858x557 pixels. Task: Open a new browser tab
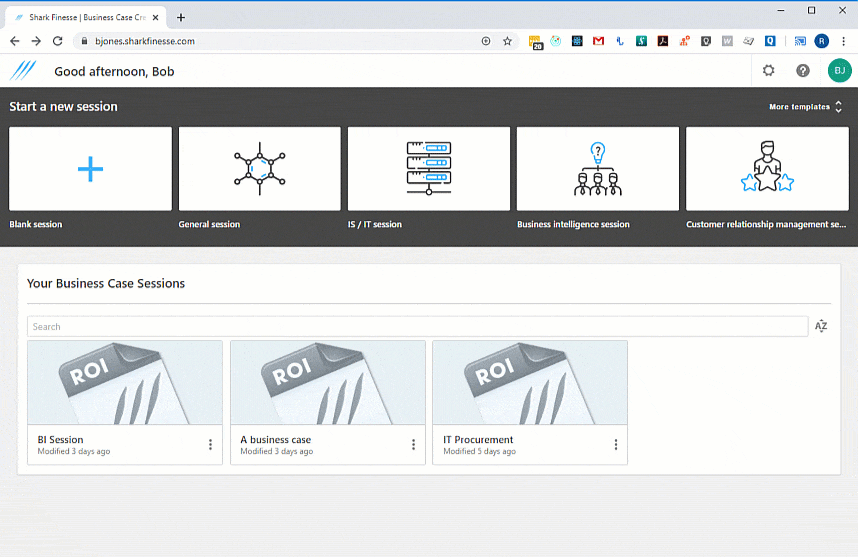[181, 18]
